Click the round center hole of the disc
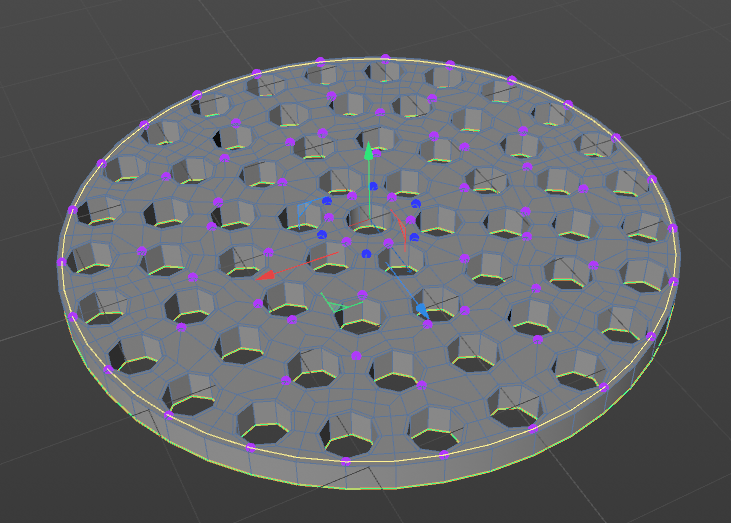The image size is (731, 523). click(x=370, y=220)
